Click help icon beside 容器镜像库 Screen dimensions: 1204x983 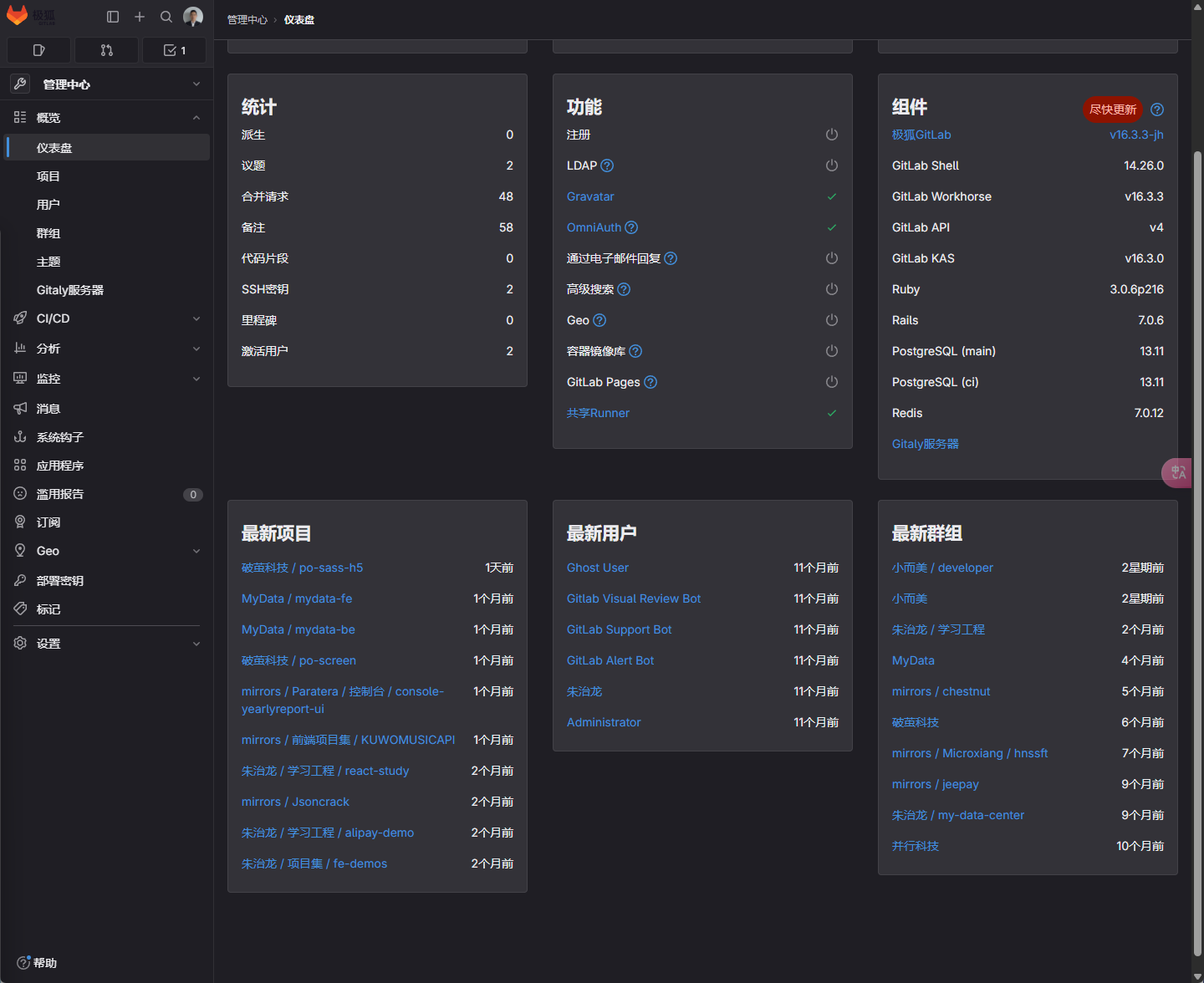[635, 351]
